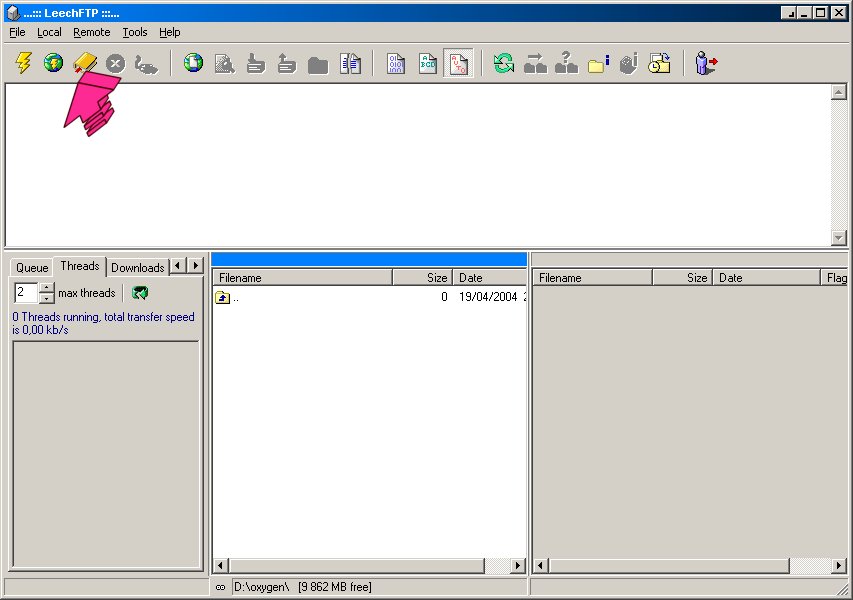
Task: Switch to the Downloads tab
Action: click(138, 268)
